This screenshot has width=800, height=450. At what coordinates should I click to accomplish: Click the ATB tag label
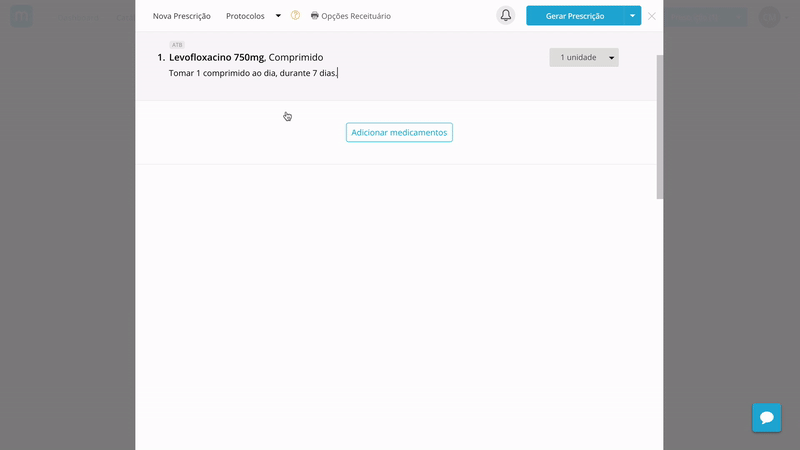click(177, 45)
